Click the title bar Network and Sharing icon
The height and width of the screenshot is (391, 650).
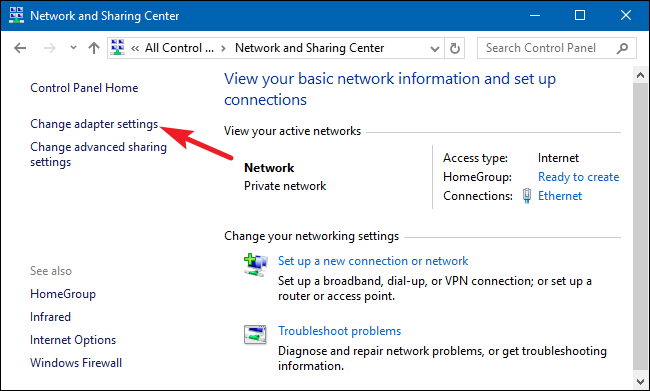tap(16, 15)
